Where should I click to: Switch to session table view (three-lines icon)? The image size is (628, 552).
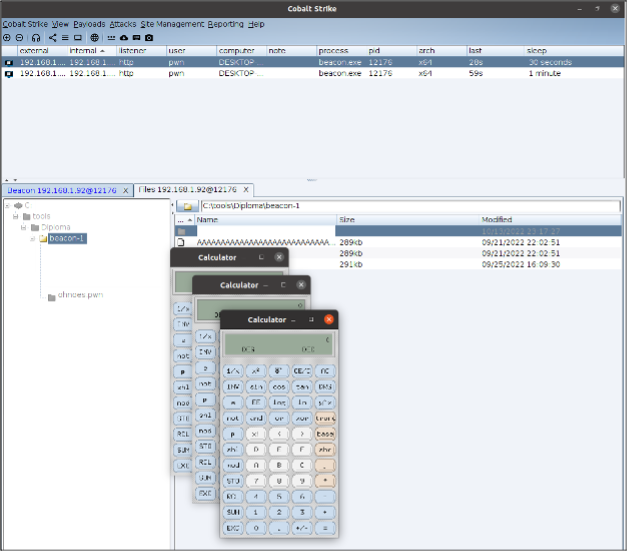(x=65, y=38)
